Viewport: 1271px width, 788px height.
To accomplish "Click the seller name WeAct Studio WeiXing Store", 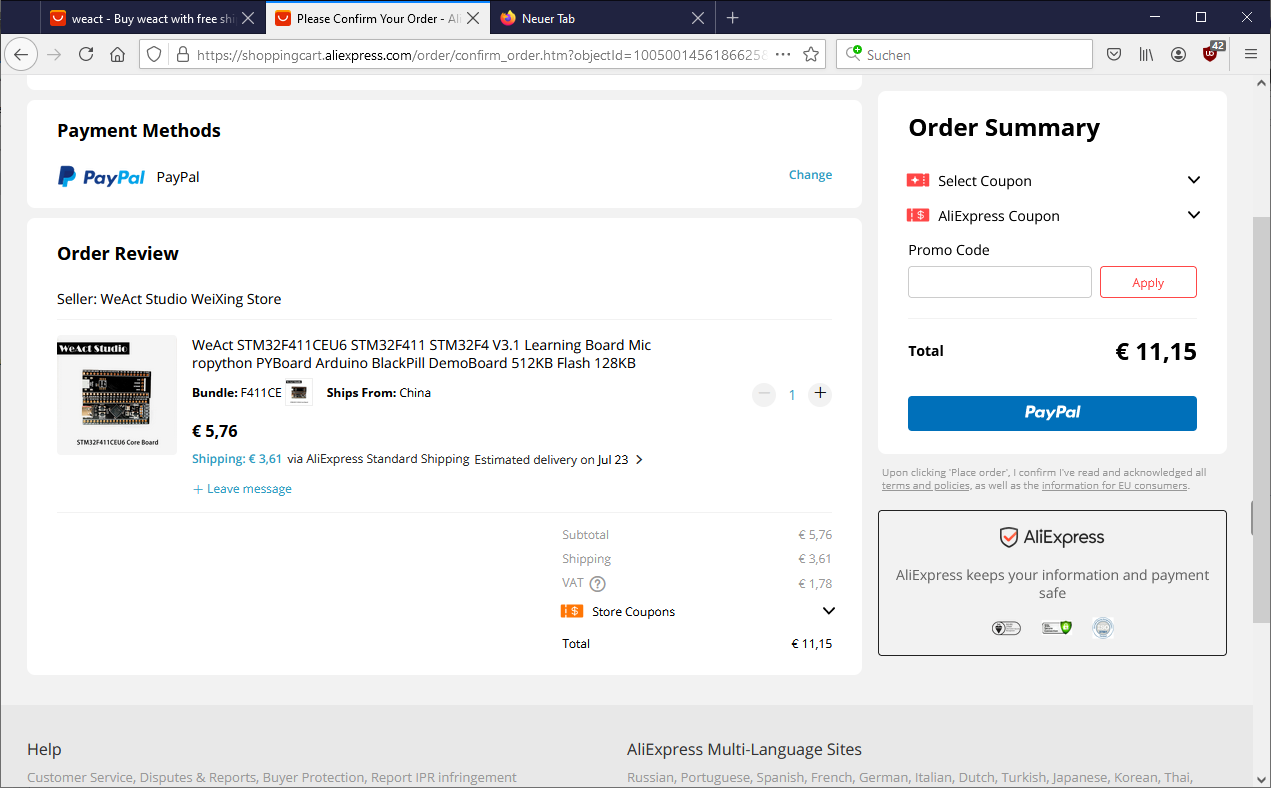I will coord(191,299).
